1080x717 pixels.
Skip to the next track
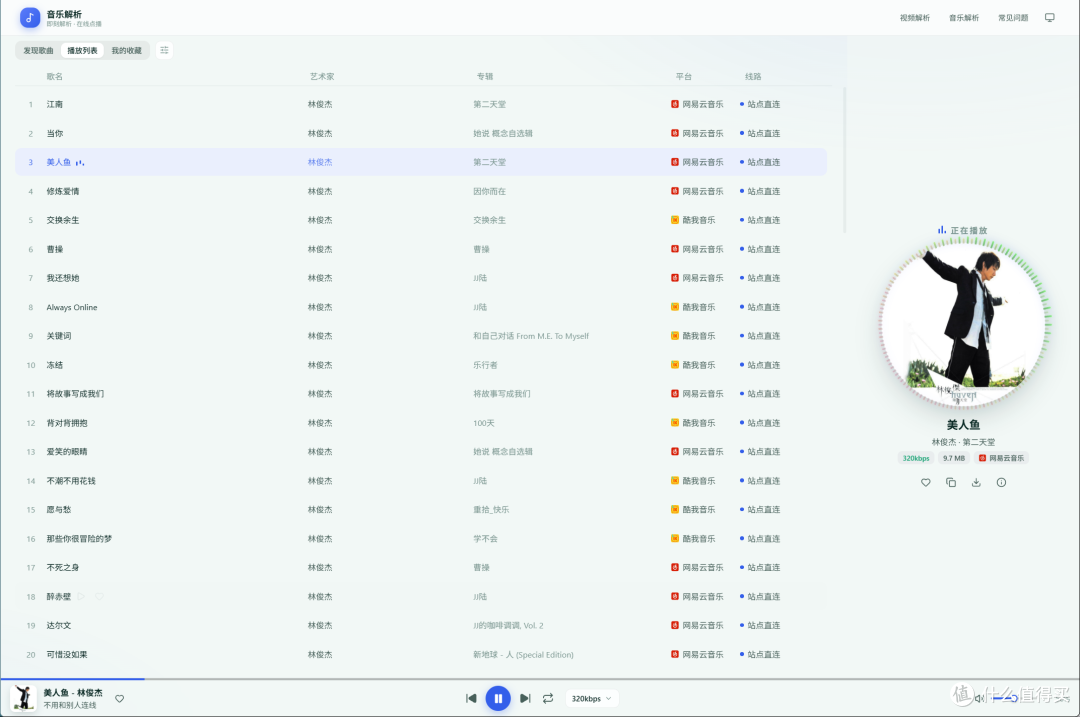pos(525,698)
